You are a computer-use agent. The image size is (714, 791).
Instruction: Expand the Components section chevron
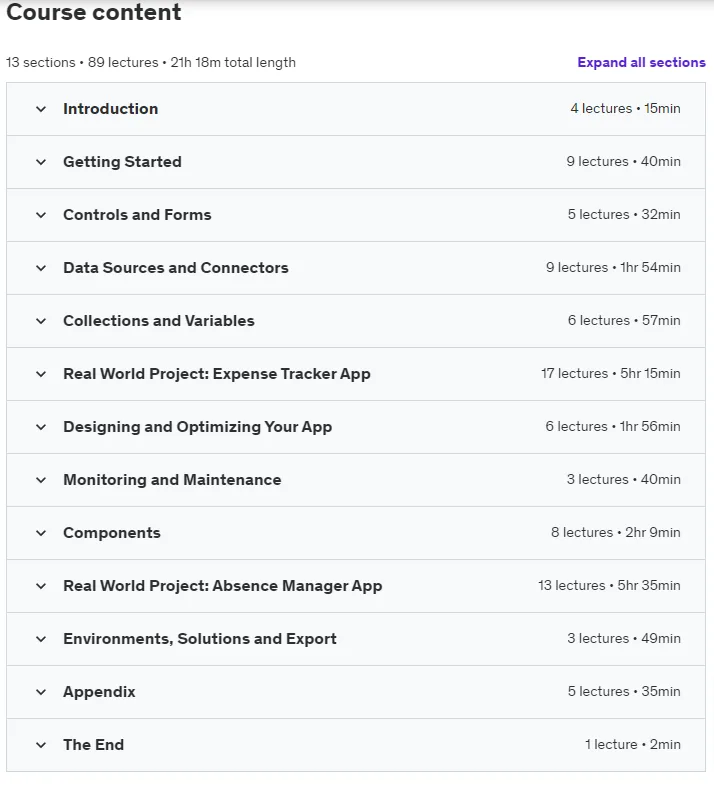coord(41,533)
